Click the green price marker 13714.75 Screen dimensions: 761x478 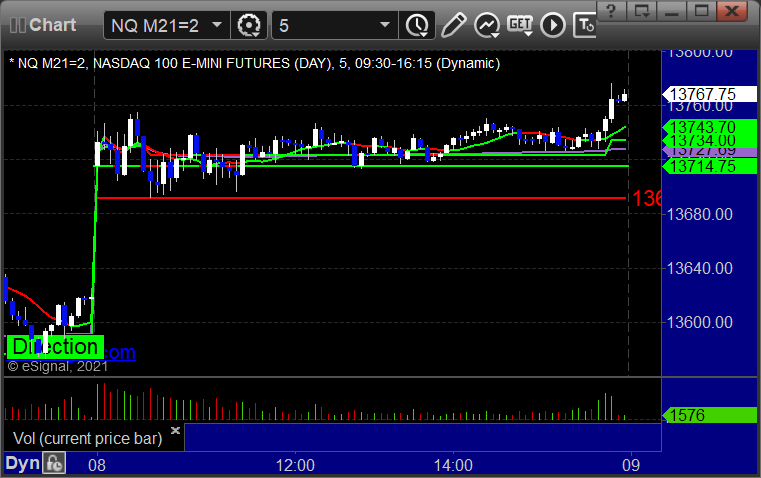coord(709,166)
